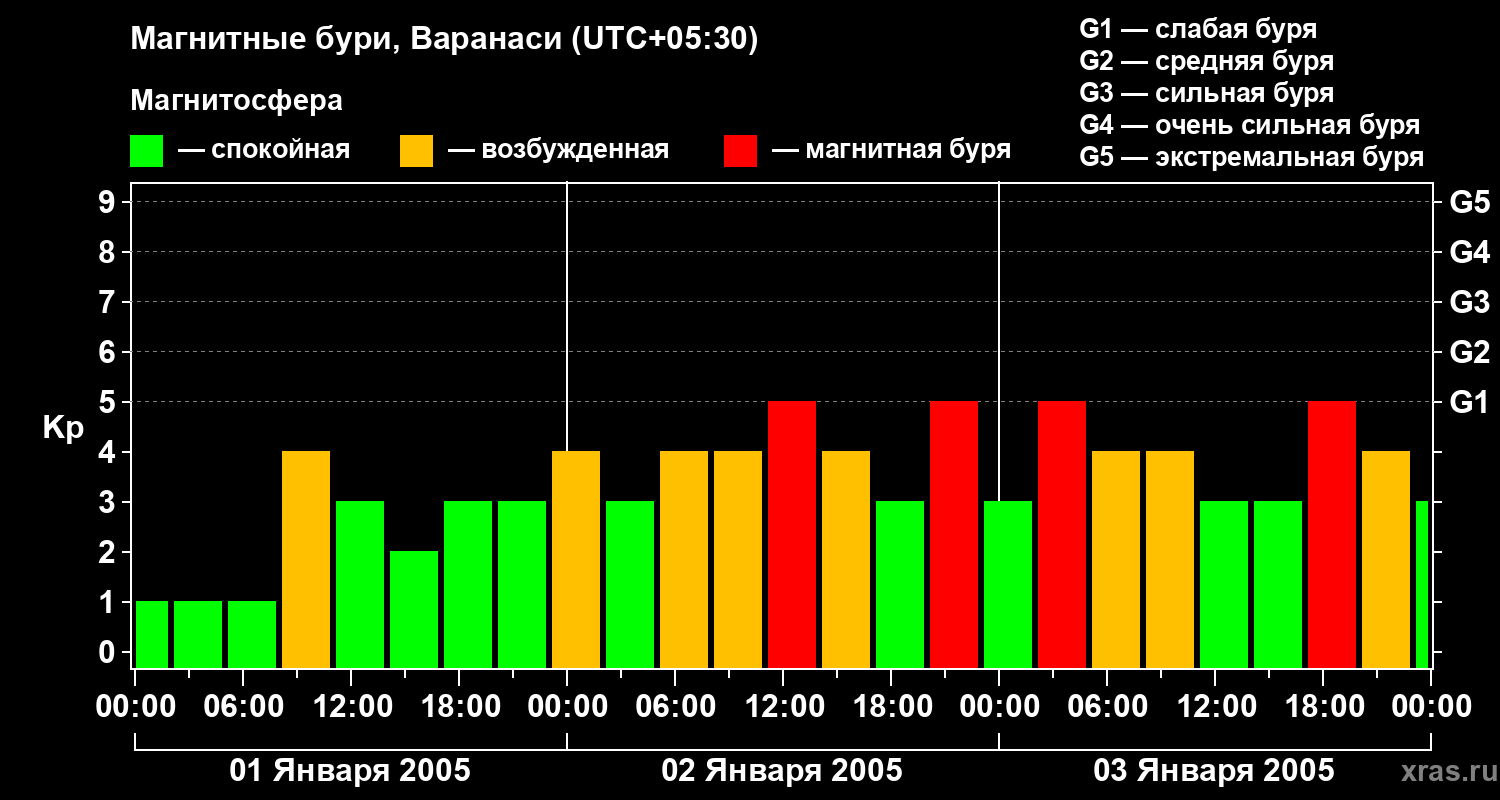
Task: Click the 'G2' label on right axis
Action: coord(1469,352)
